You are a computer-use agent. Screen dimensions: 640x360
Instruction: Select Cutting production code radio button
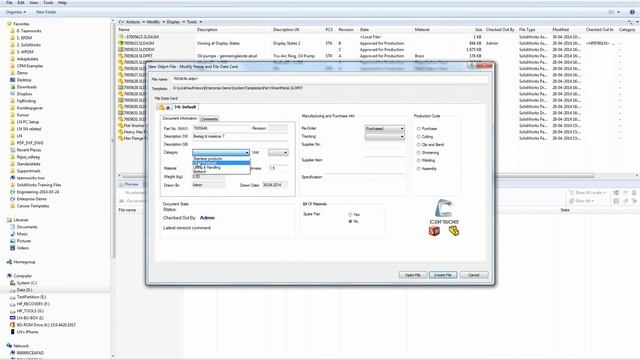(x=419, y=137)
